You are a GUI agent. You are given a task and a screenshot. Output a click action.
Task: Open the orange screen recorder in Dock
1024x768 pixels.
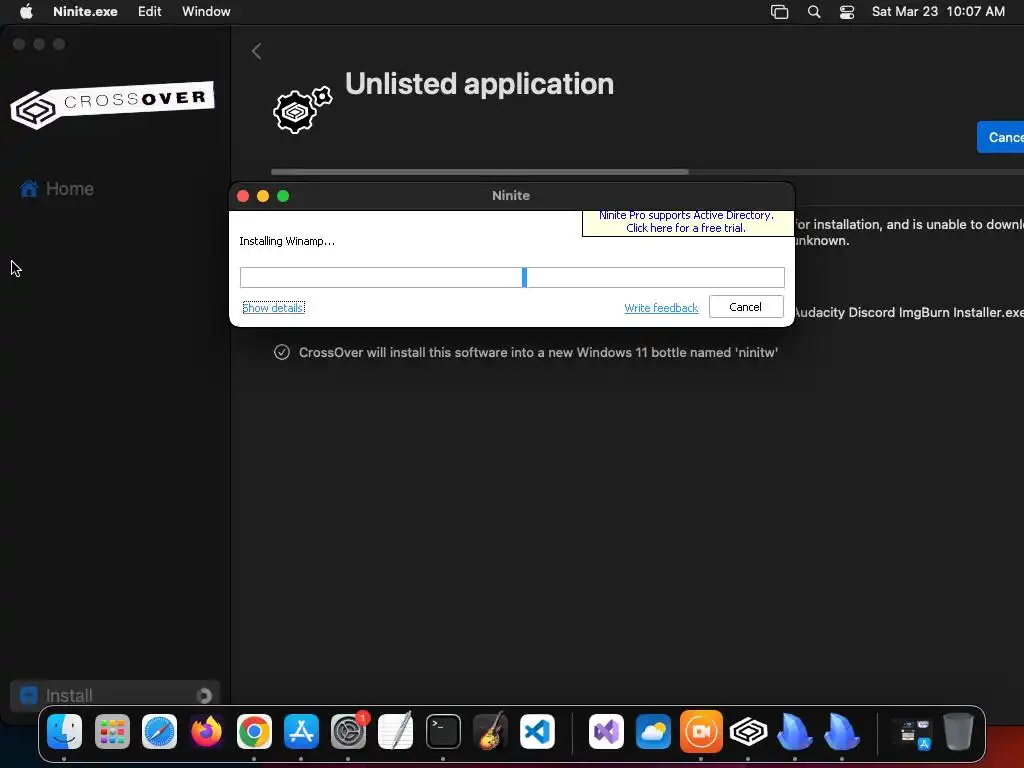click(x=701, y=731)
